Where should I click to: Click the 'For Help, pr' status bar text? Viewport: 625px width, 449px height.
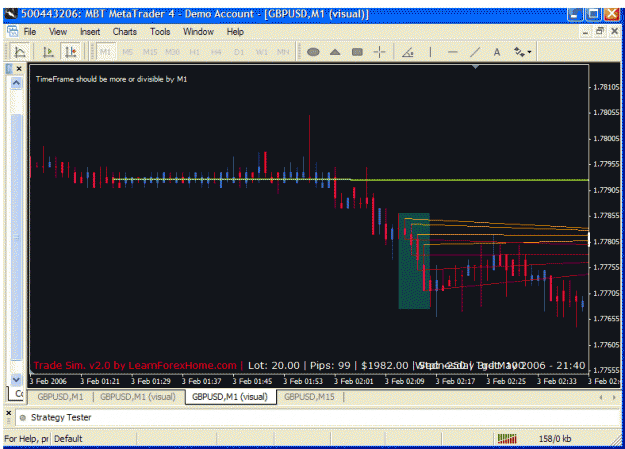26,439
